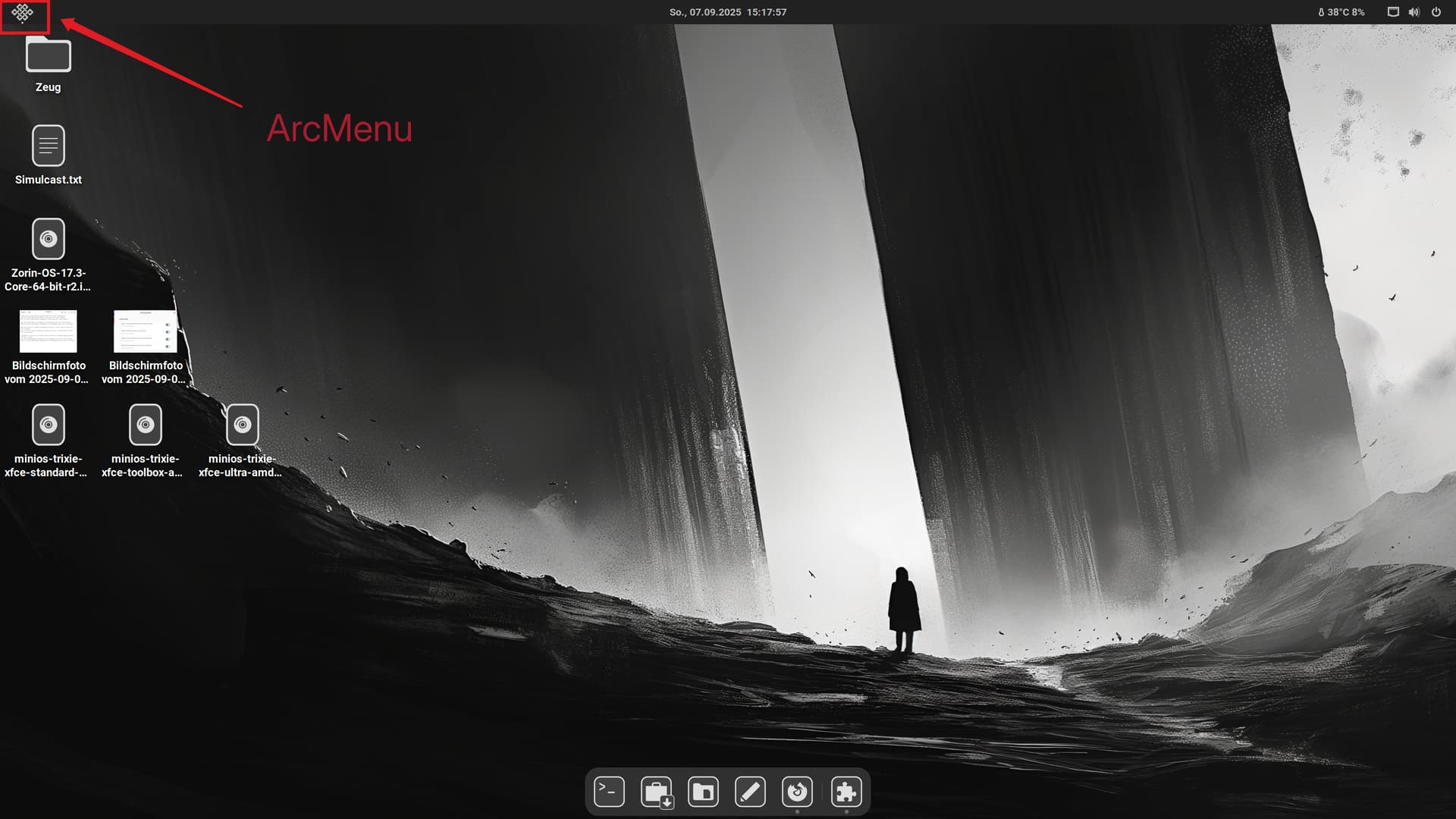The image size is (1456, 819).
Task: Open the power menu icon
Action: point(1436,12)
